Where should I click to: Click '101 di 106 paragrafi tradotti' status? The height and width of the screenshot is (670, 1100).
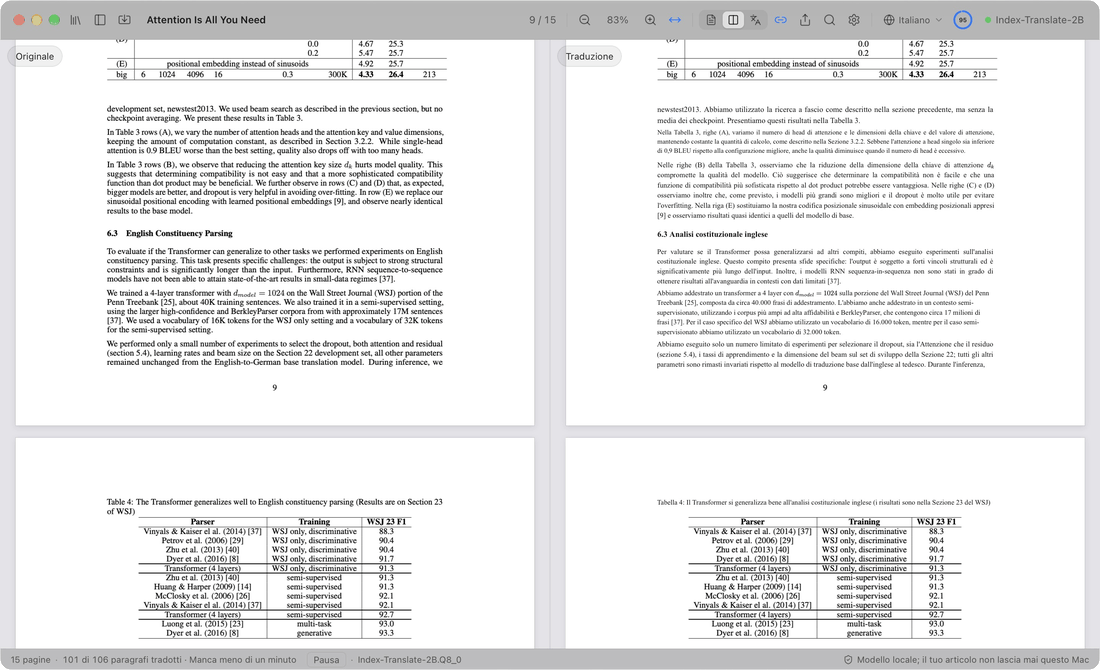point(122,659)
